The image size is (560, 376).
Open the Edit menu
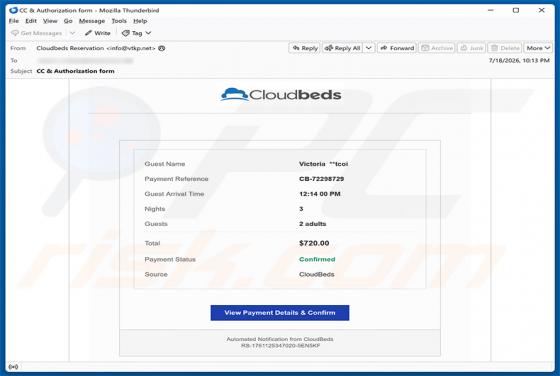(x=31, y=21)
